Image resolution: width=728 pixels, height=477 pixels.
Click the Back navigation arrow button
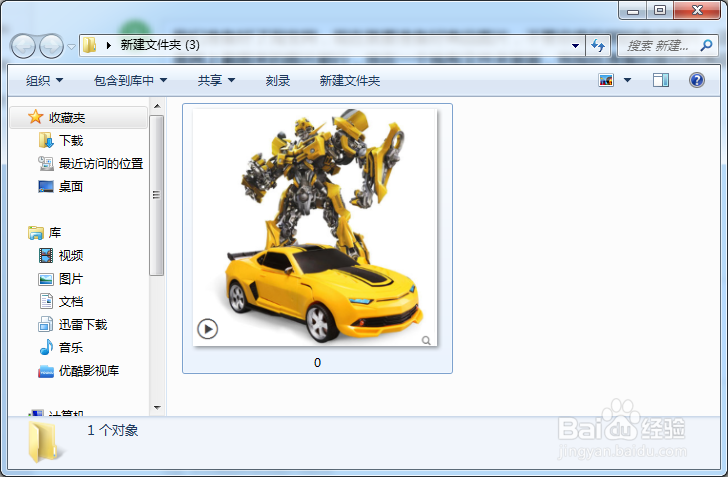23,46
